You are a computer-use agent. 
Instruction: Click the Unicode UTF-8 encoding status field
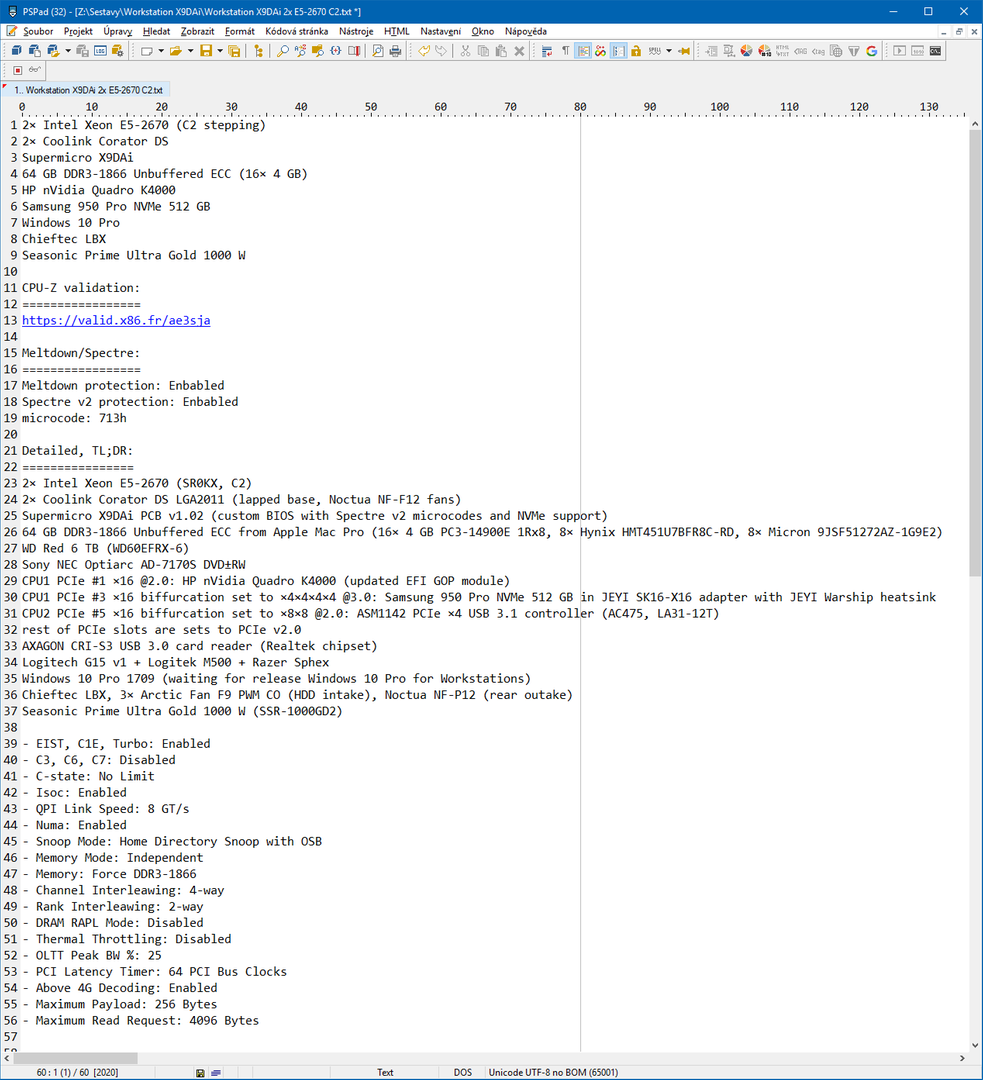(x=553, y=1072)
